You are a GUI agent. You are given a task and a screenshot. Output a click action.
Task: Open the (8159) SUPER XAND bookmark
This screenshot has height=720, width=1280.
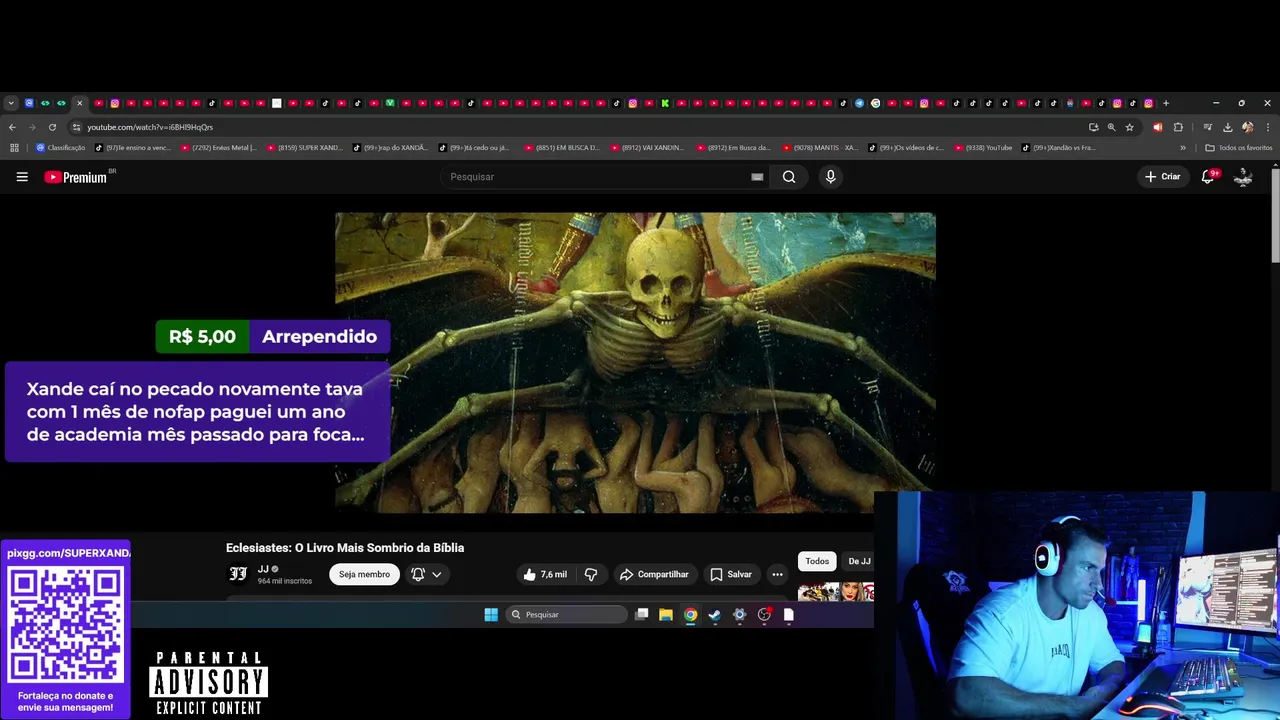(x=304, y=148)
